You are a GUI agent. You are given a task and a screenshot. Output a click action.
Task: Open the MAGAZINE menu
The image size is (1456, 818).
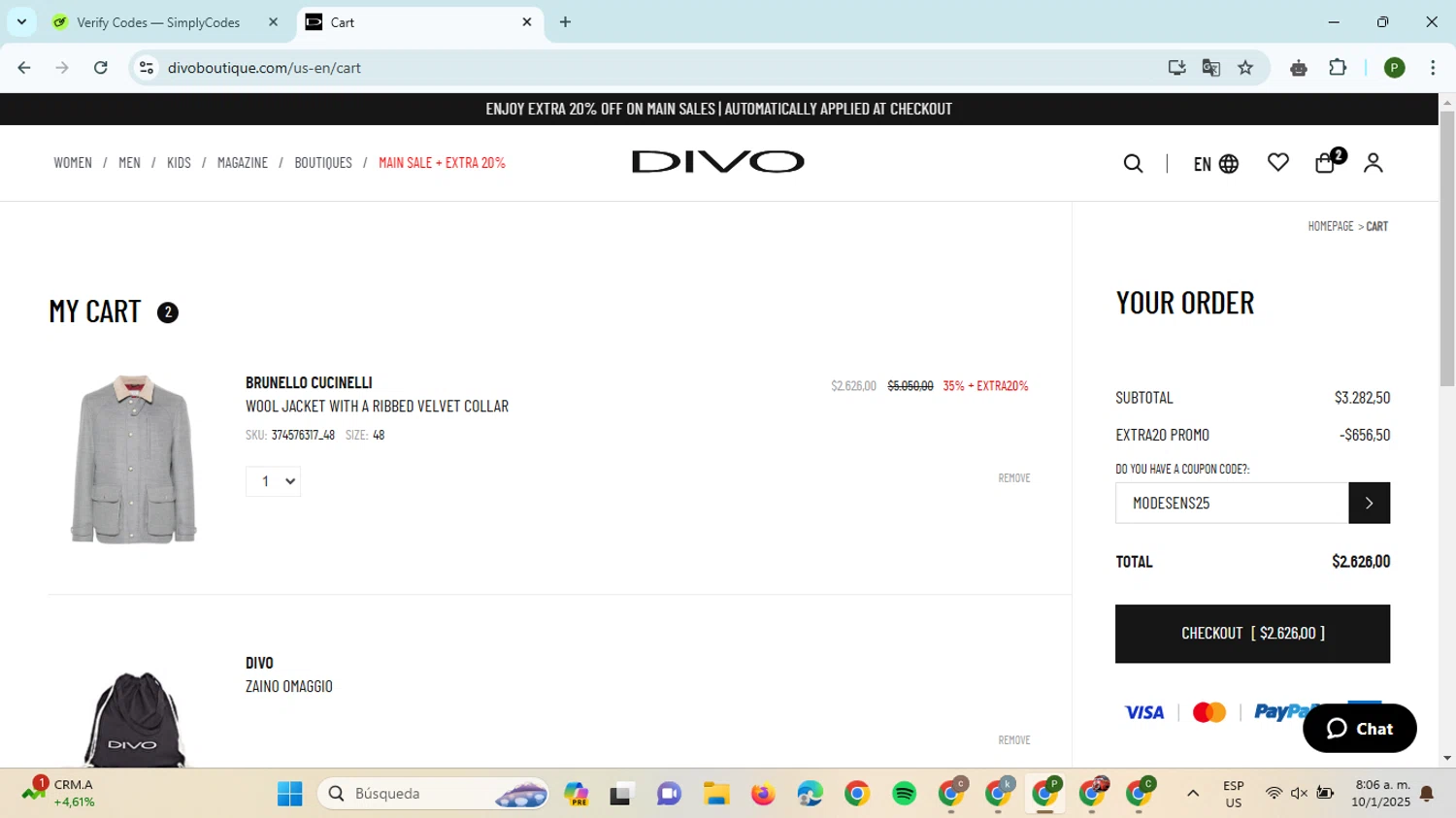click(243, 162)
